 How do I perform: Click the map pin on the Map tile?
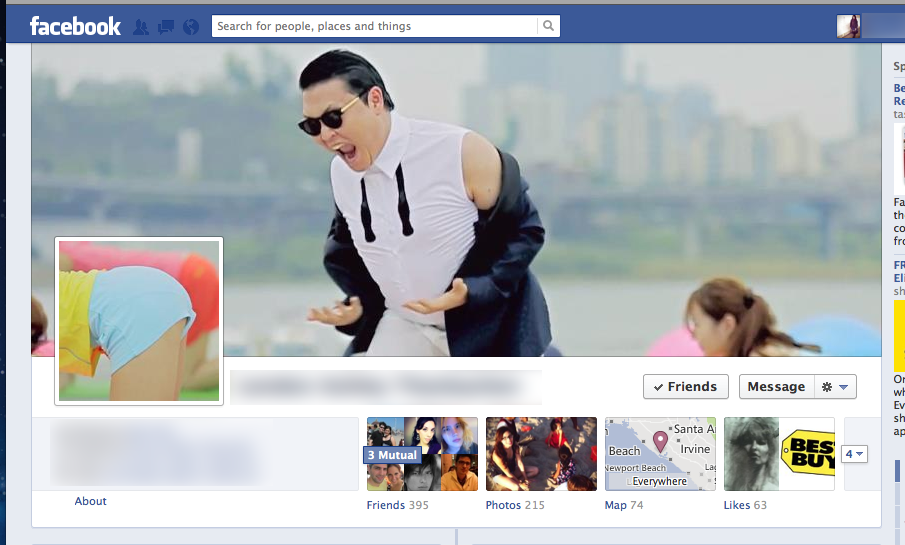tap(660, 441)
